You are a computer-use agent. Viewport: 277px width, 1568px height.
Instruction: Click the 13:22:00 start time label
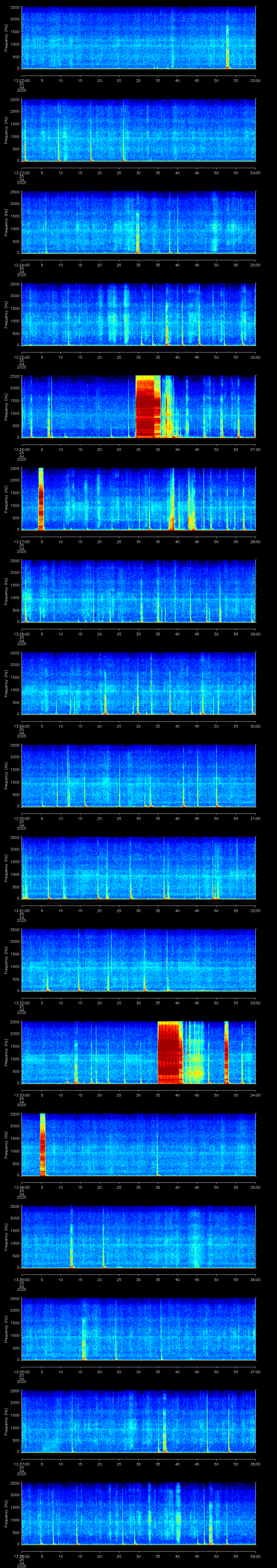tap(21, 80)
